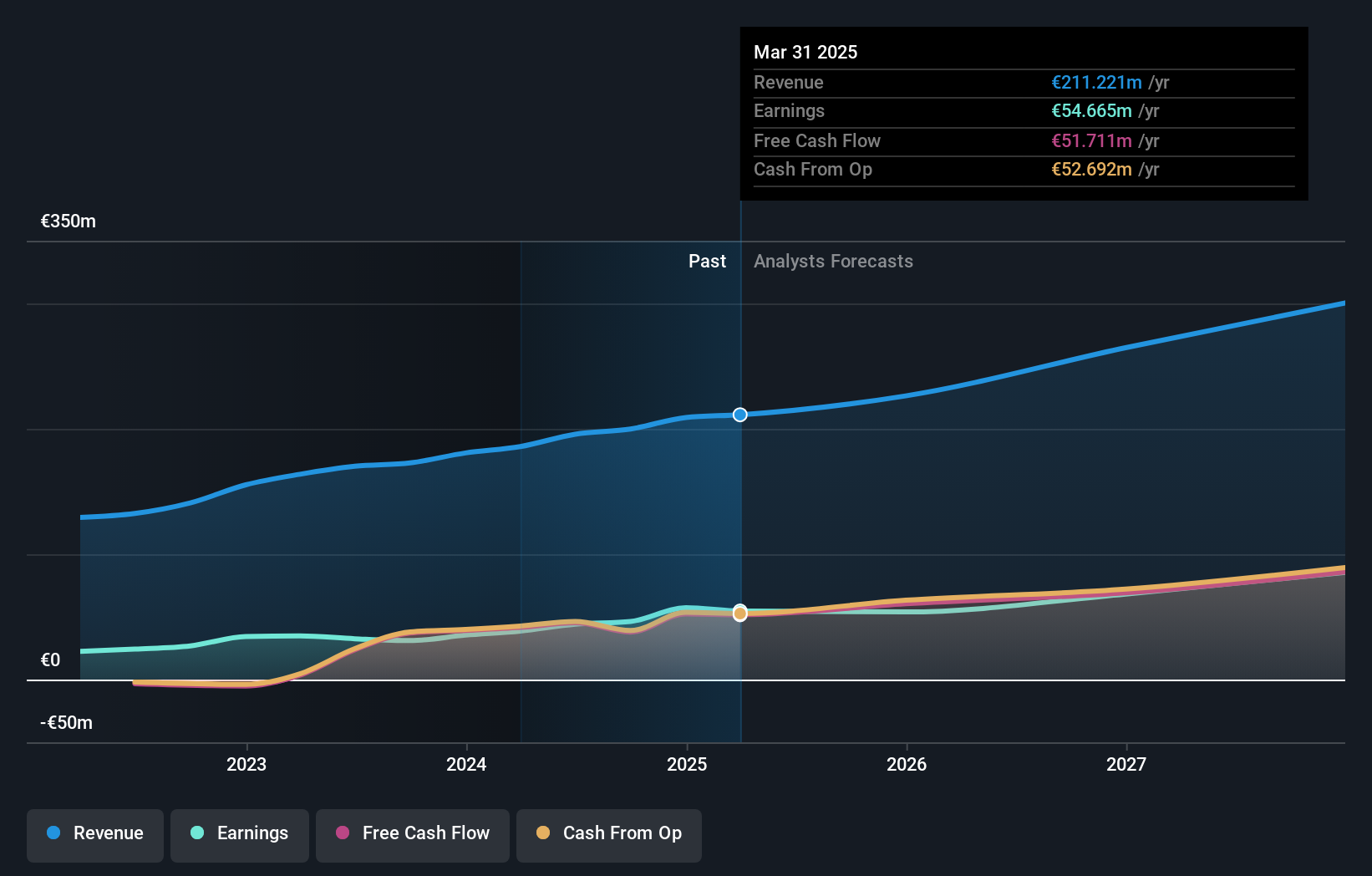Click the Earnings row label in tooltip

point(789,111)
